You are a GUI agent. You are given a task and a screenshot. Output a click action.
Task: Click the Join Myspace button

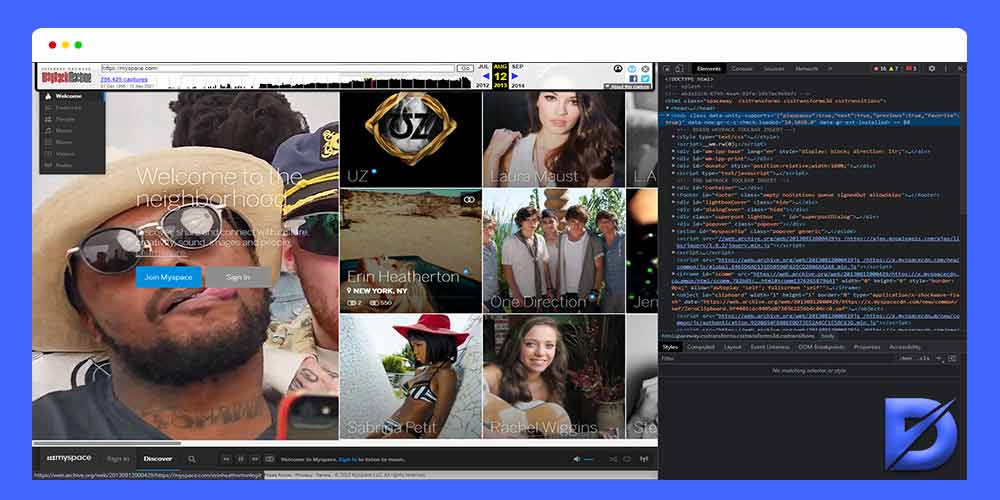168,277
